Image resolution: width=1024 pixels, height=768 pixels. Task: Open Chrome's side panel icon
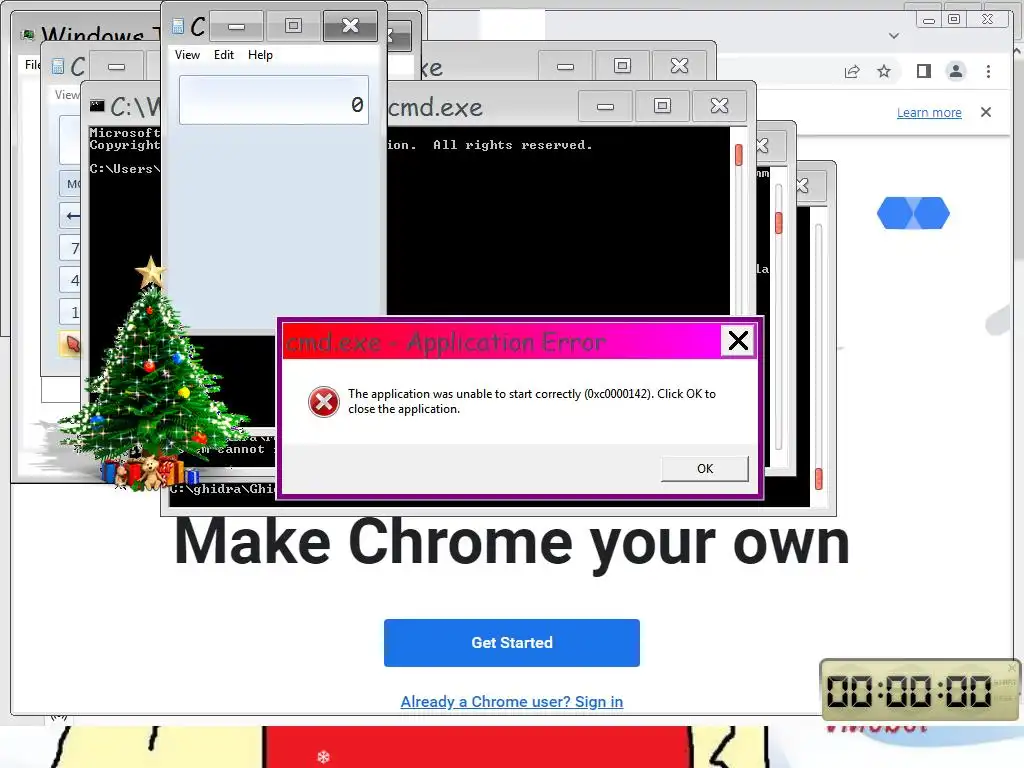(923, 71)
